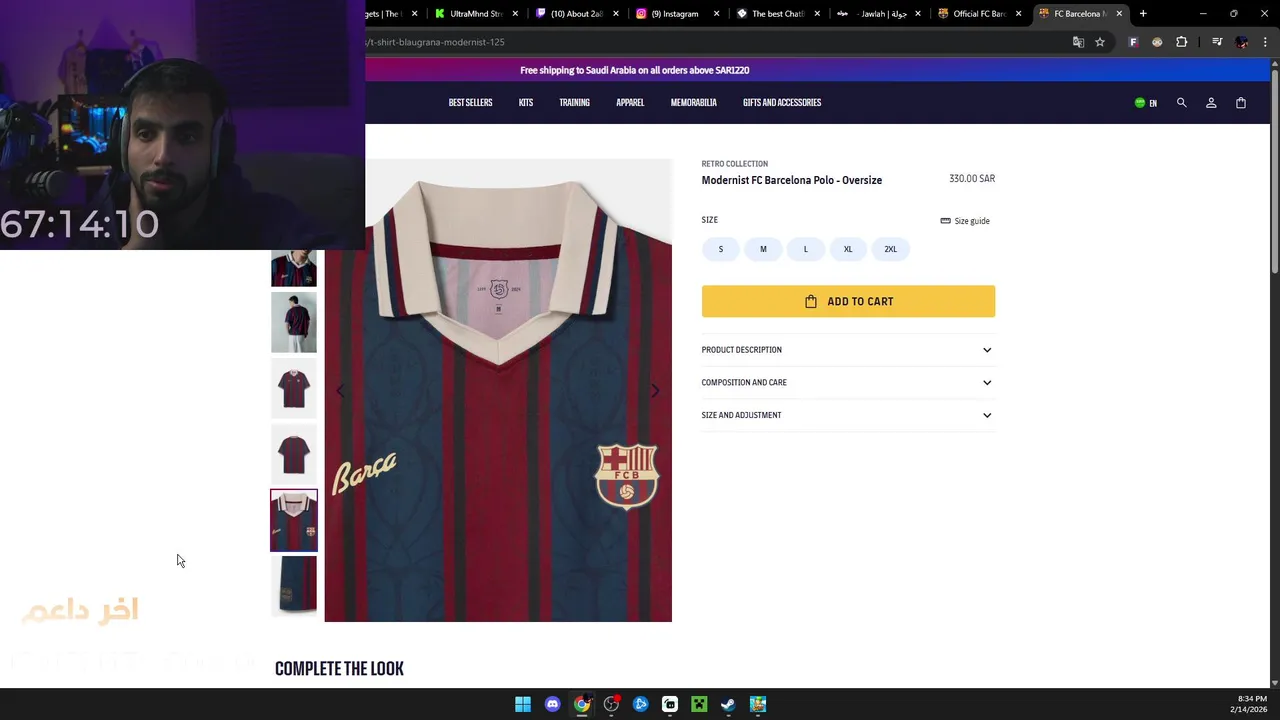Select the collar close-up thumbnail

coord(294,520)
